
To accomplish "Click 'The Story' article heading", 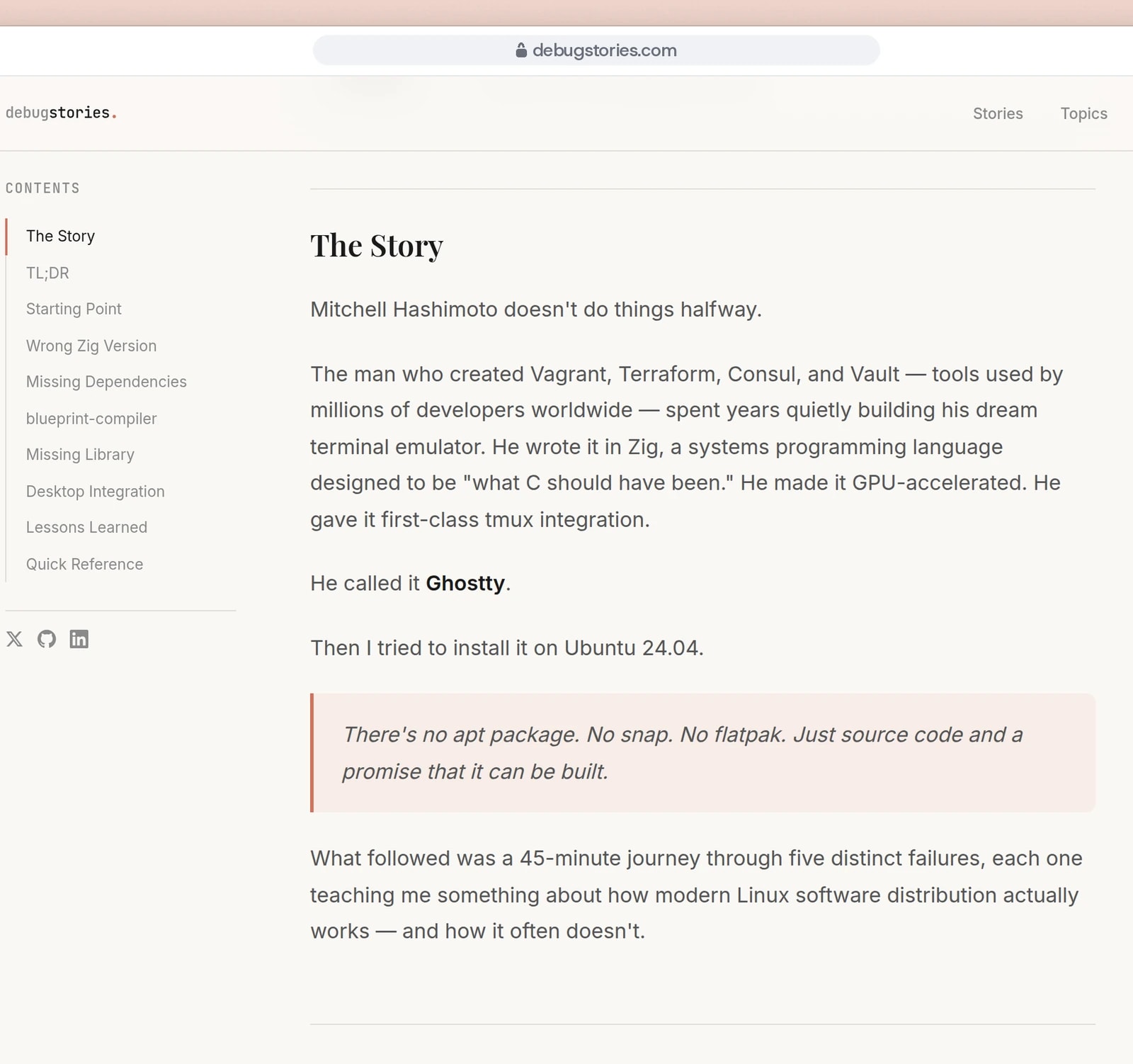I will [377, 246].
